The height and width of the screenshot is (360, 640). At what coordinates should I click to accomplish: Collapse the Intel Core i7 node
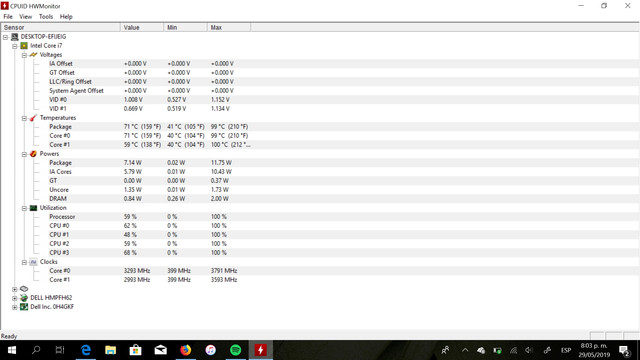coord(15,46)
